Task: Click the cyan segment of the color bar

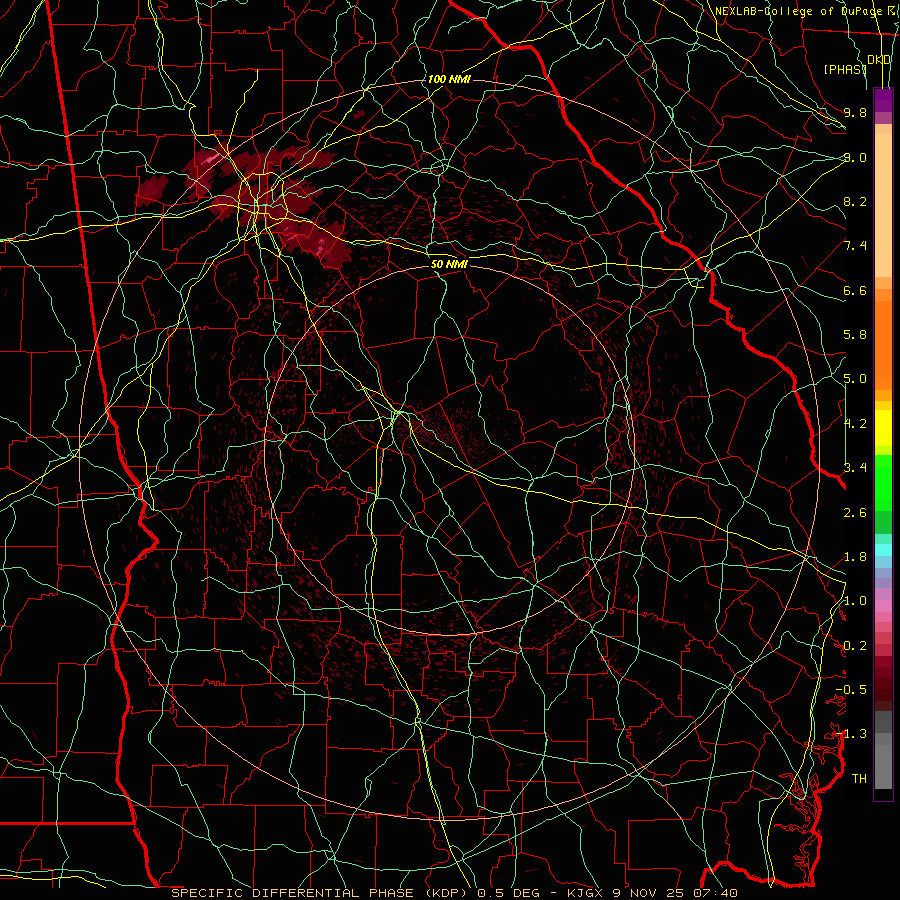Action: pyautogui.click(x=883, y=549)
